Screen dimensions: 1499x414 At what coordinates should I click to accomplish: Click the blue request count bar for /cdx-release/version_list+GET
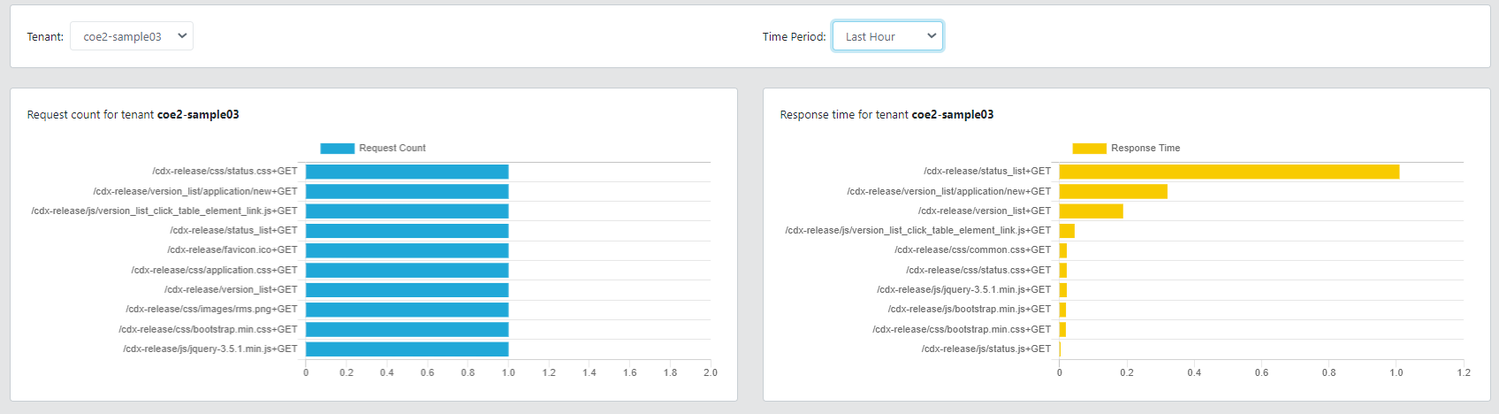(x=407, y=290)
